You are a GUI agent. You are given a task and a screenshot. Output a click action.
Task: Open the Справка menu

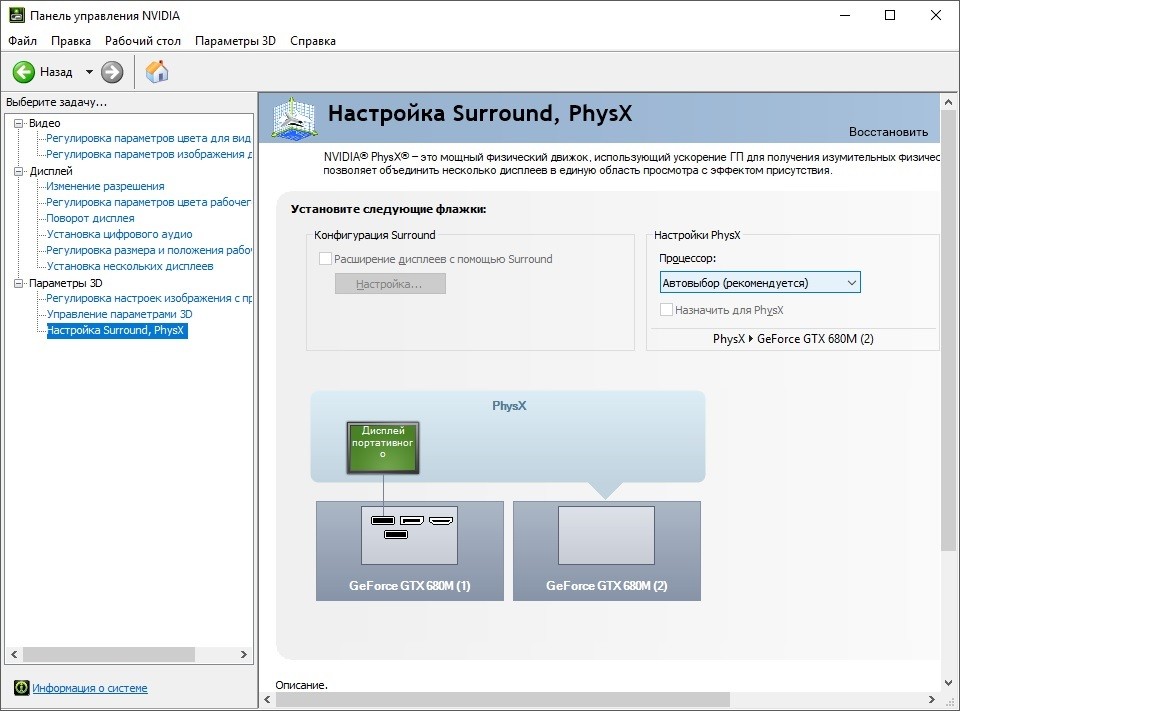point(313,41)
